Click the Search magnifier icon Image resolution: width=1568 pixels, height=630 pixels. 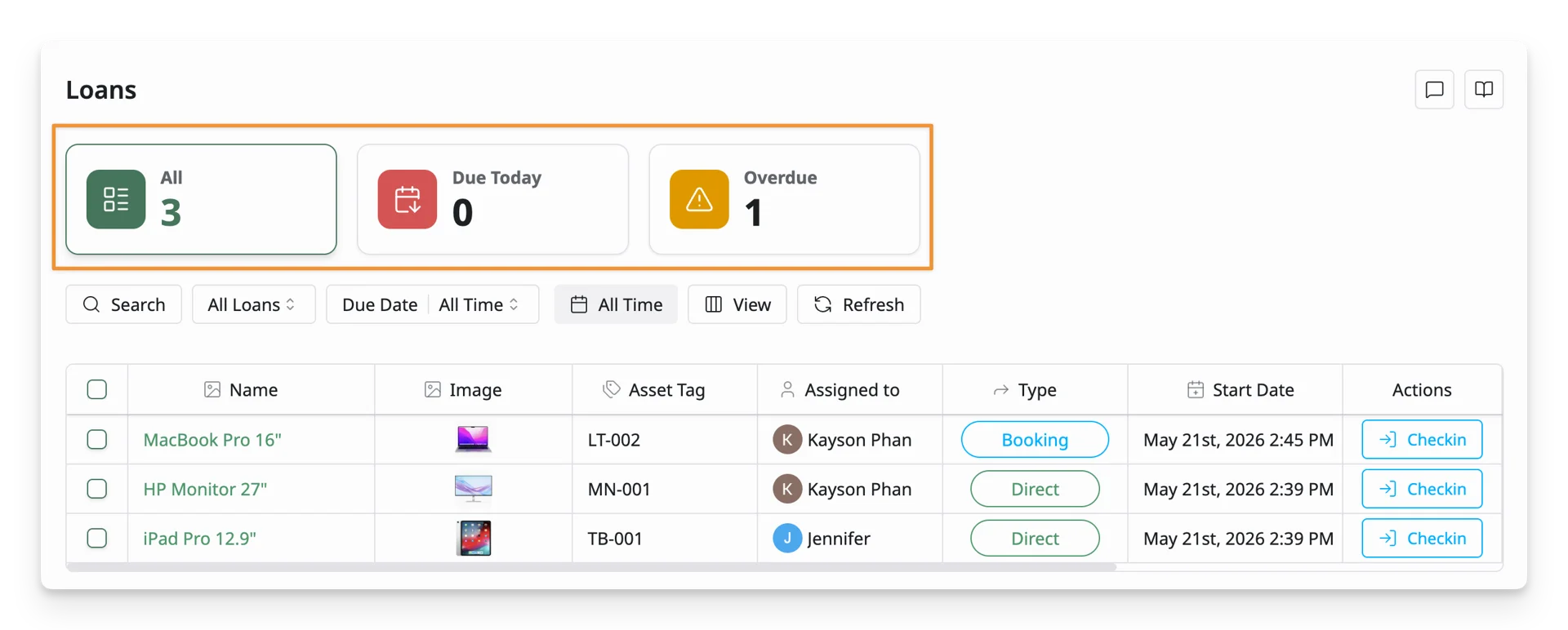(91, 304)
